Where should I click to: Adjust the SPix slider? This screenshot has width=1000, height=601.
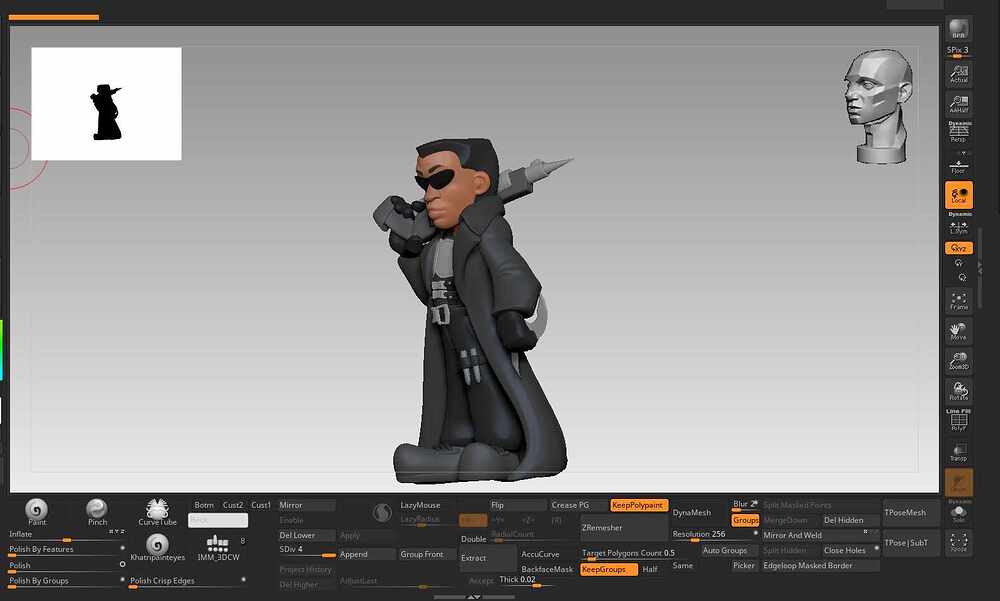(x=958, y=51)
